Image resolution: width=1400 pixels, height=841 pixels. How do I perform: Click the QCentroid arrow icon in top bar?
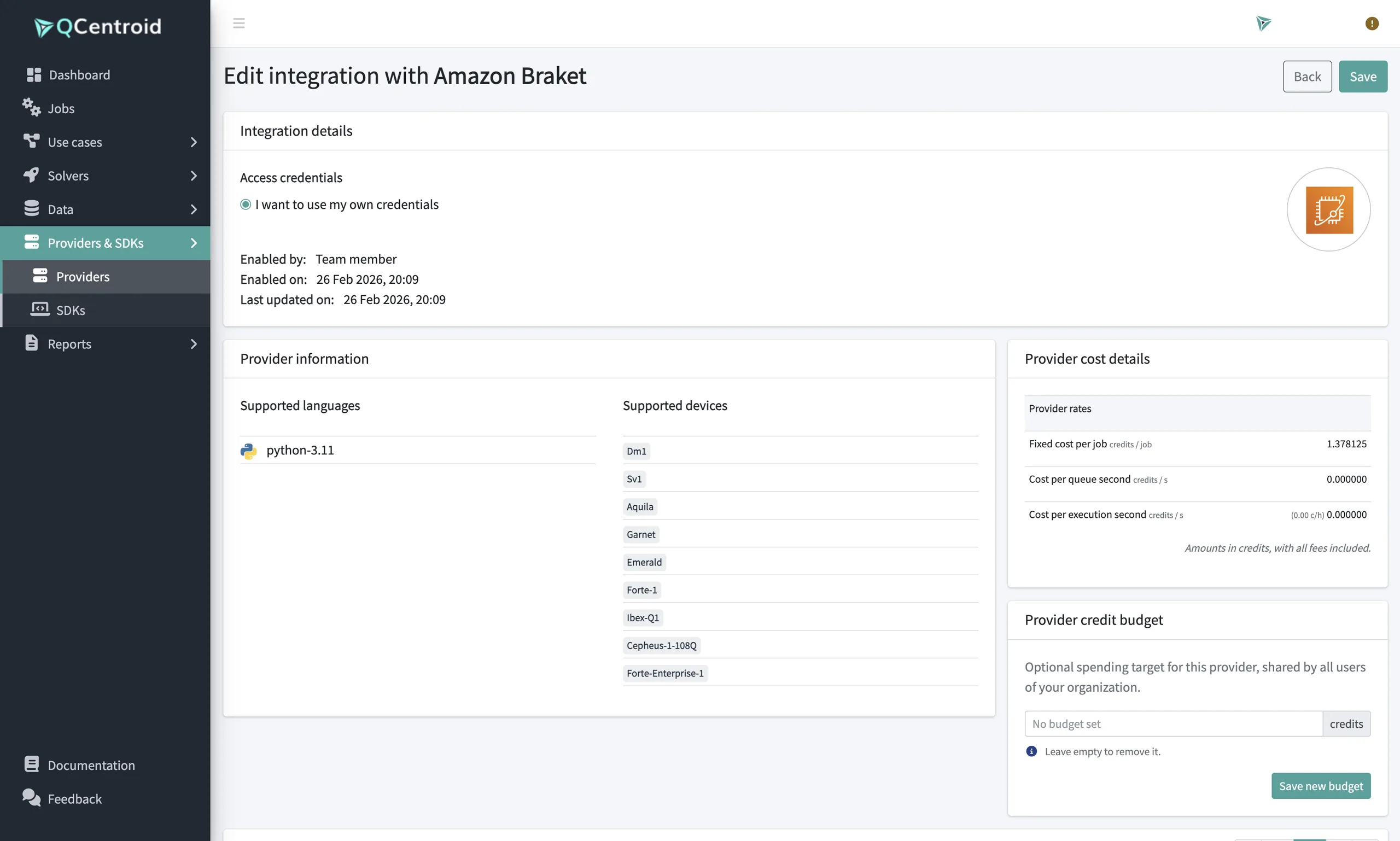[1263, 23]
